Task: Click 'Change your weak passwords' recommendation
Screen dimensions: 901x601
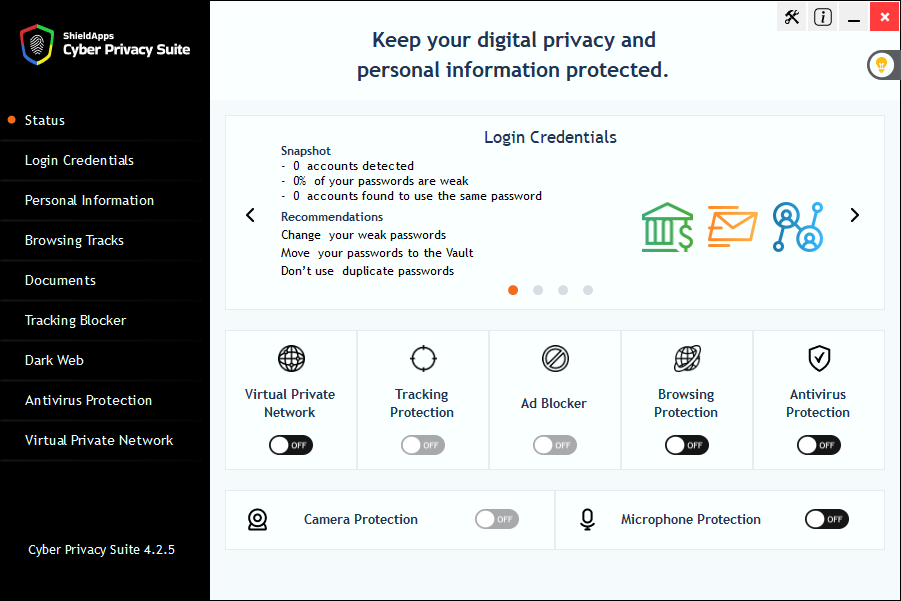Action: pyautogui.click(x=363, y=235)
